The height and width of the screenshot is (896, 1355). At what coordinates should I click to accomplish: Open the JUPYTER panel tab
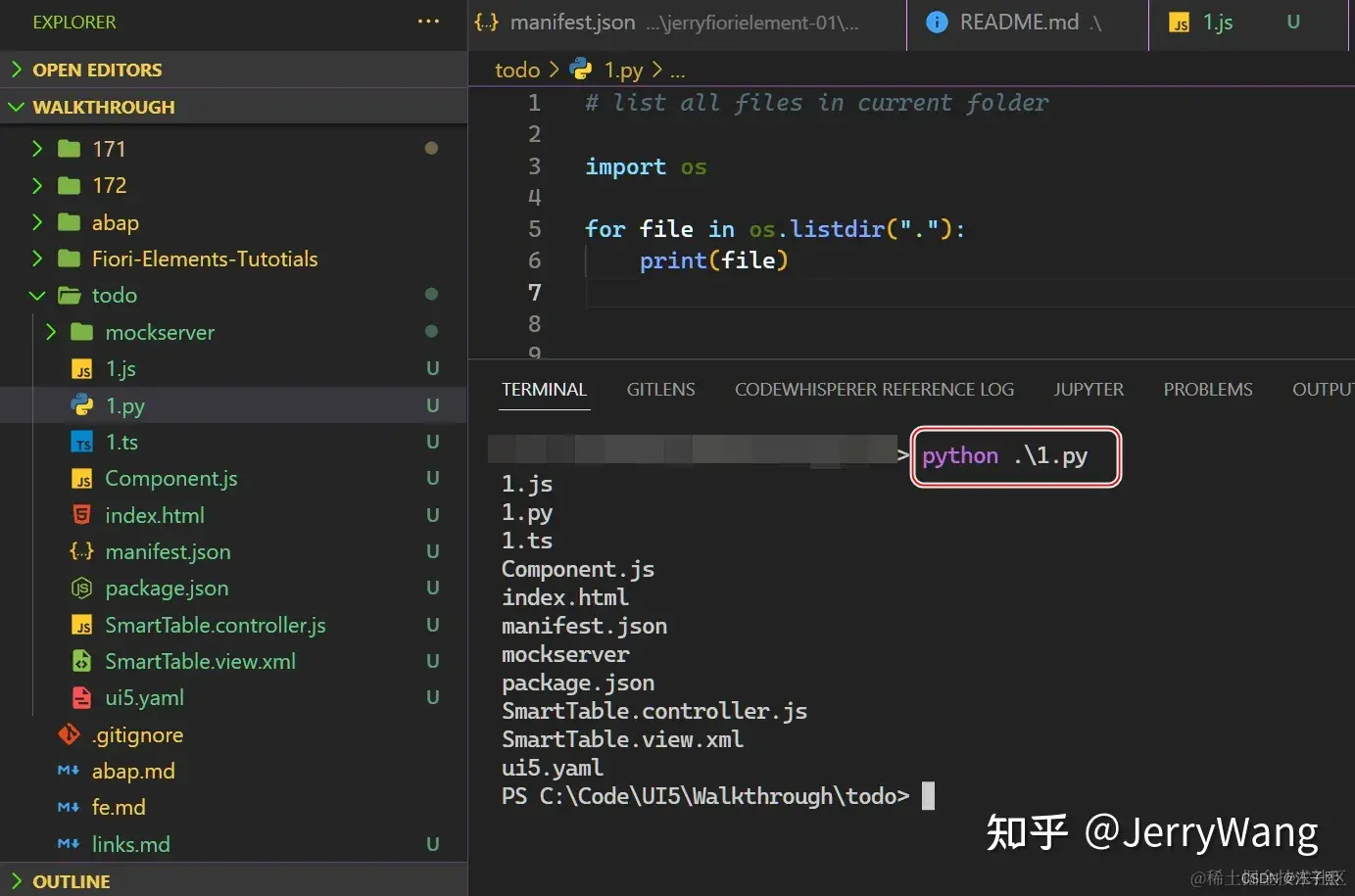[x=1089, y=390]
